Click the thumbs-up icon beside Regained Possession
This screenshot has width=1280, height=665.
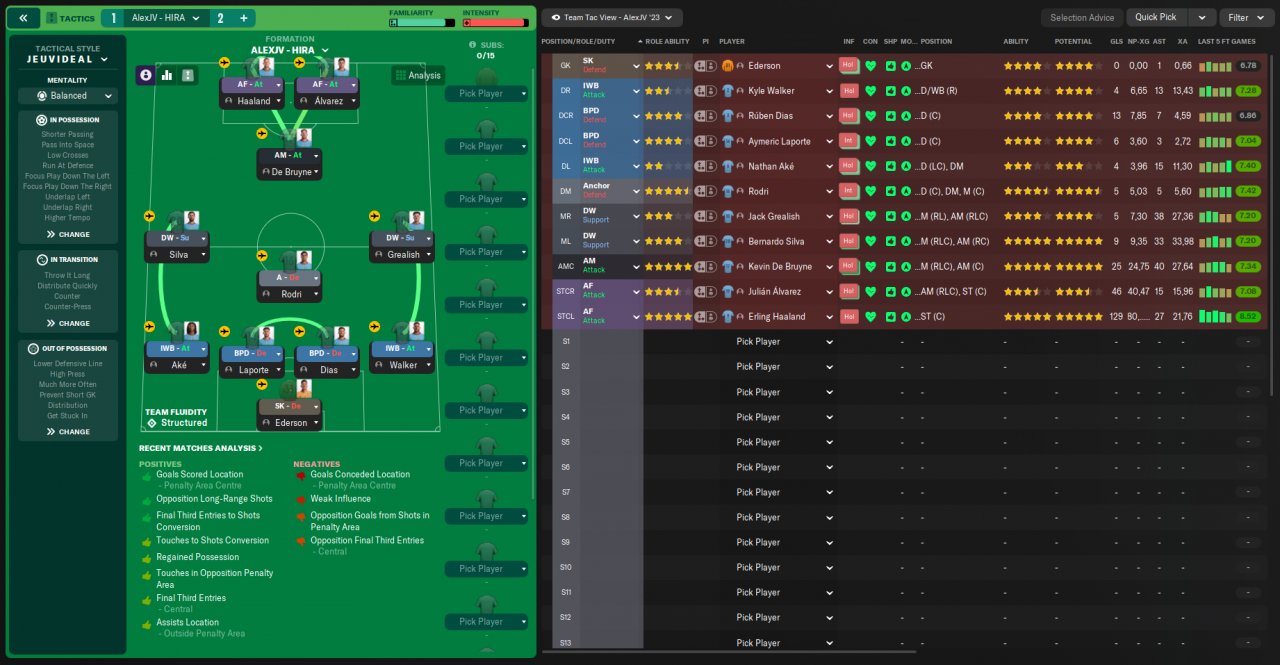pos(146,557)
